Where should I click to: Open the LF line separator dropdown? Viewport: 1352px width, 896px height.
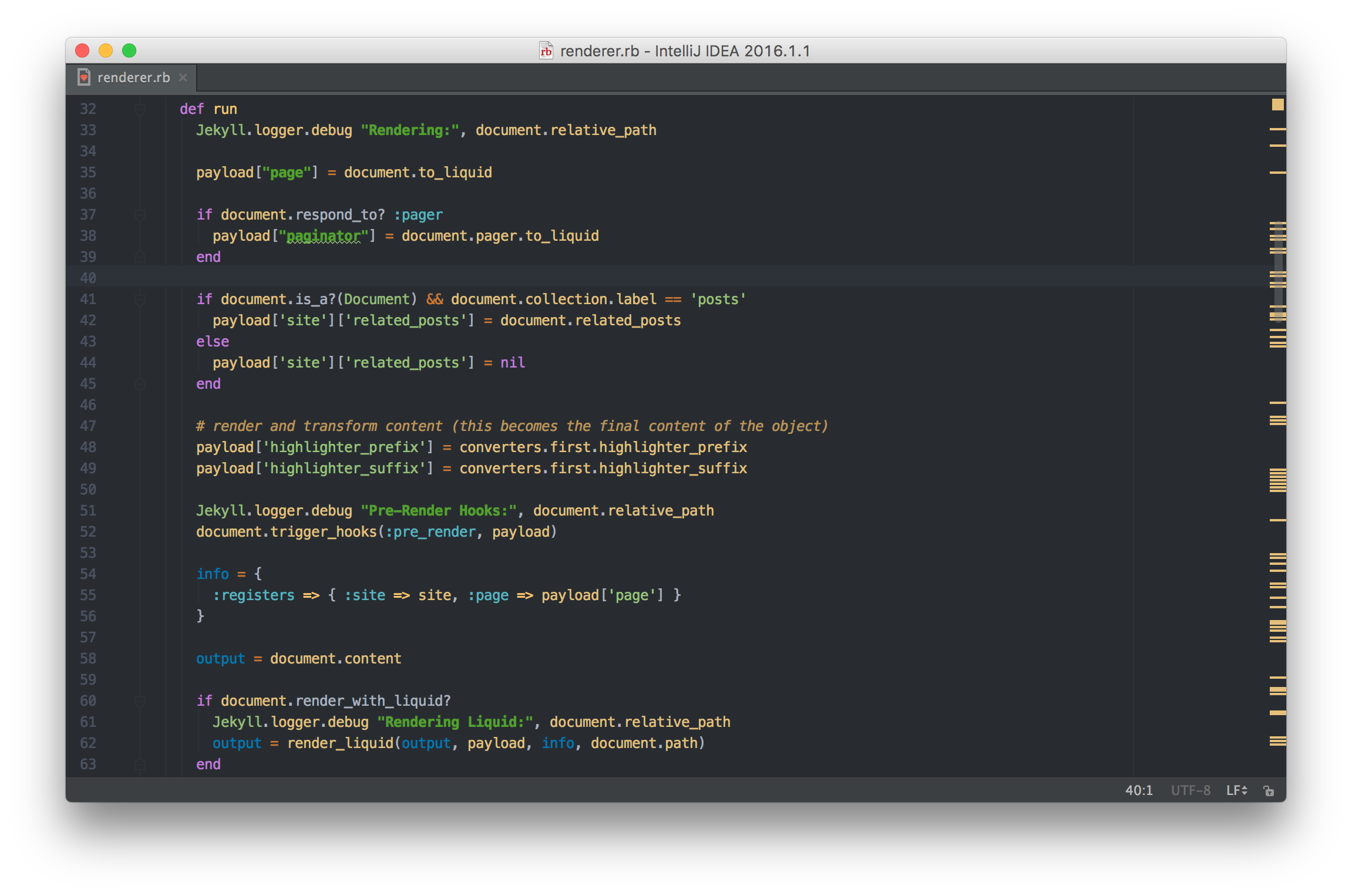pos(1236,790)
